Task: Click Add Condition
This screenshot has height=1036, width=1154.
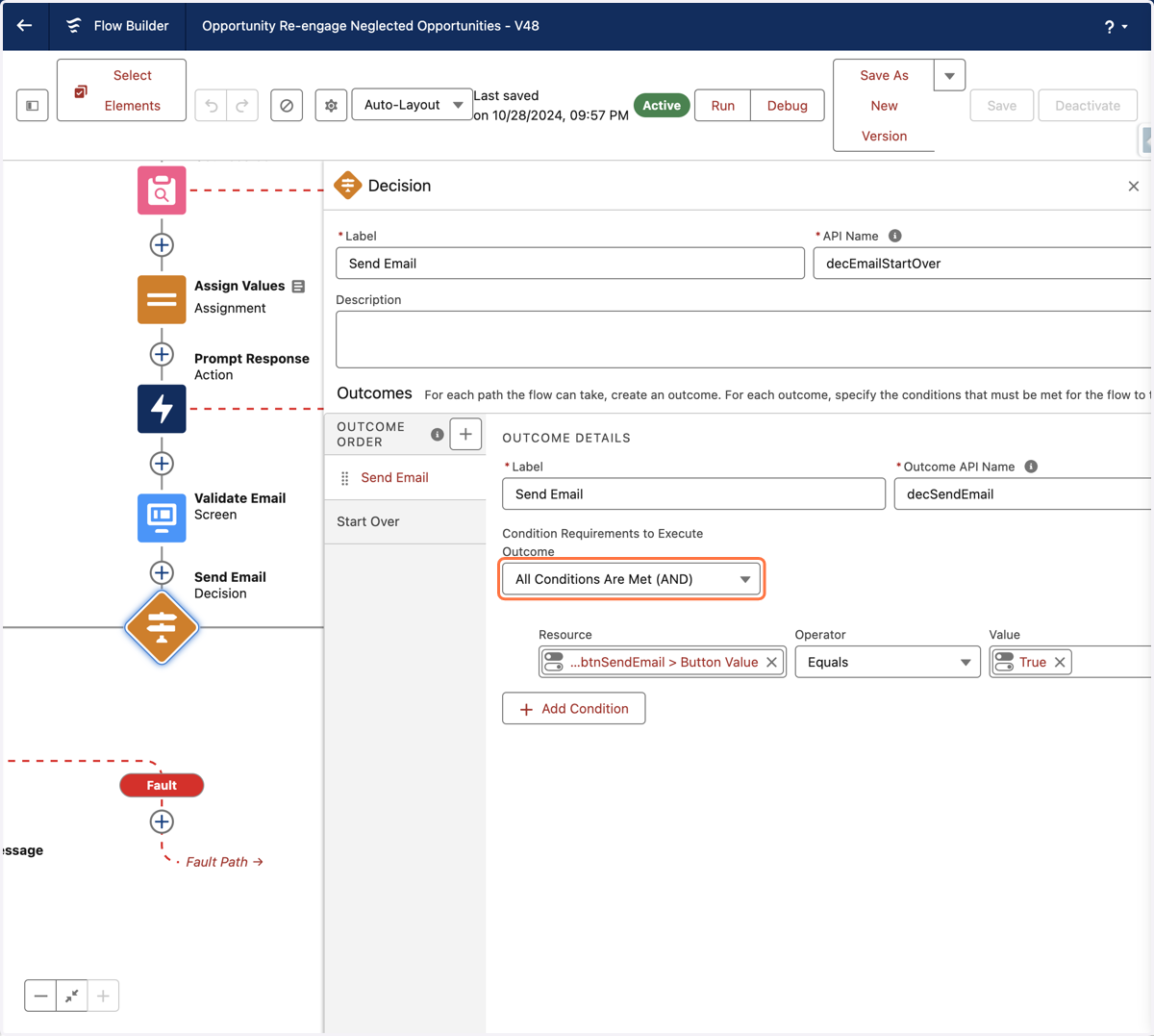Action: click(x=574, y=709)
